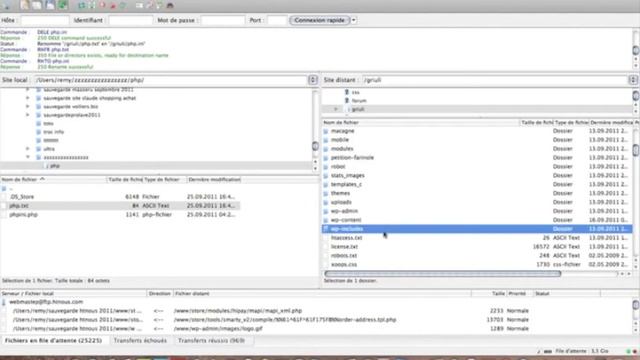Click the Port input field
The height and width of the screenshot is (360, 640).
(x=277, y=20)
